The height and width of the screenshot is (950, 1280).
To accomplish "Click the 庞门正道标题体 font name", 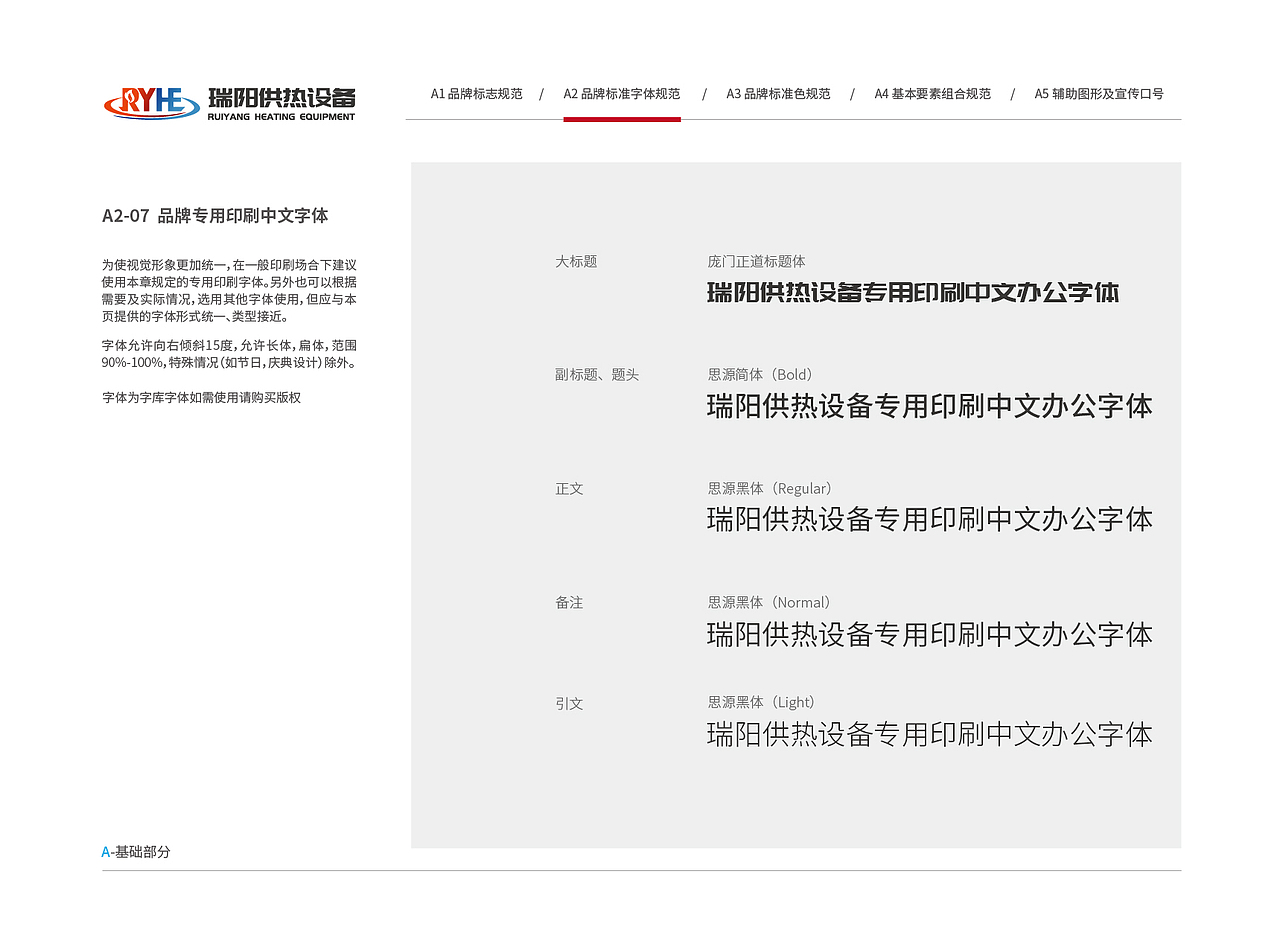I will (756, 260).
